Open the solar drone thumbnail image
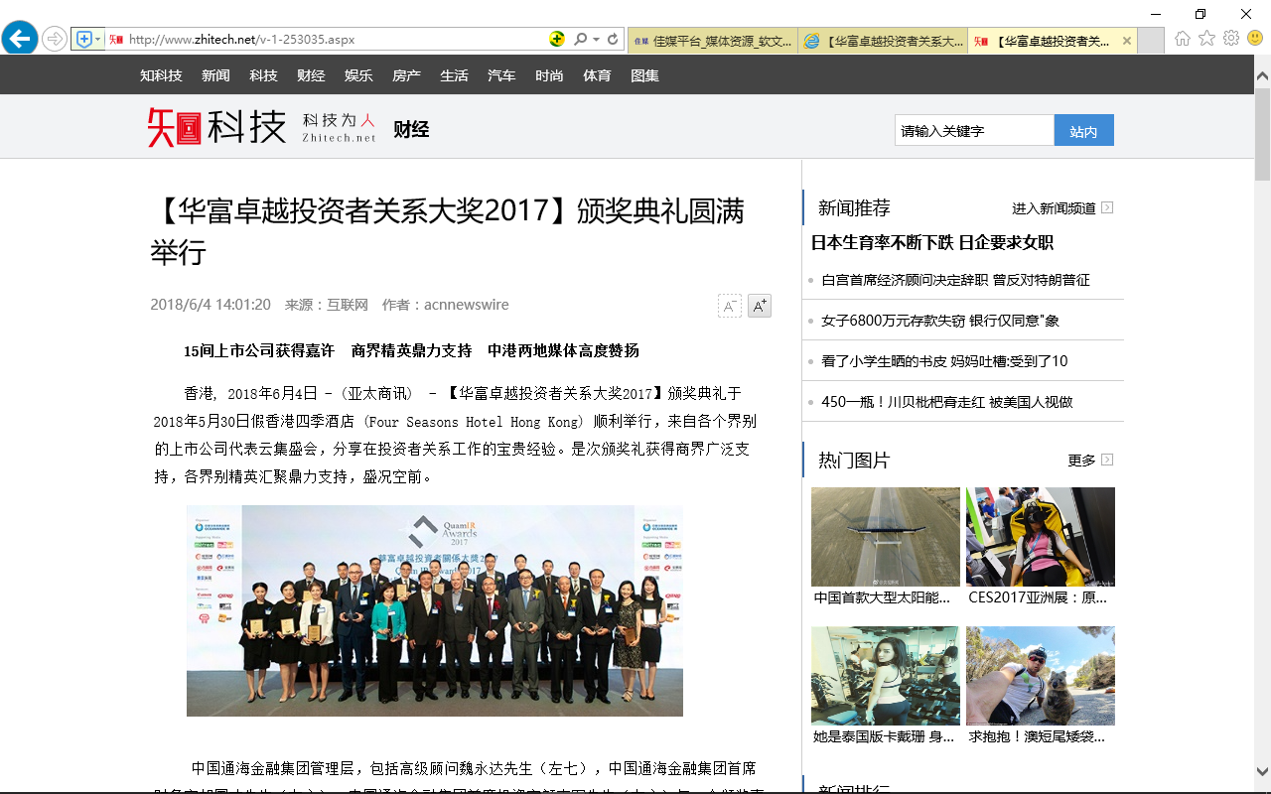 click(x=885, y=536)
